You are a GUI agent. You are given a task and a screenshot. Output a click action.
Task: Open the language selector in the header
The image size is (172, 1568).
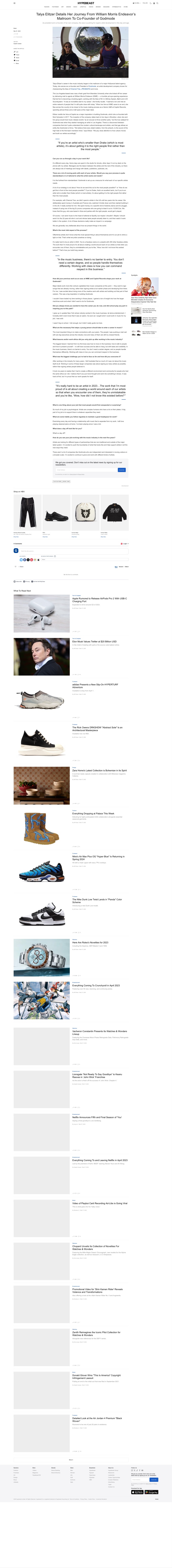pyautogui.click(x=136, y=3)
